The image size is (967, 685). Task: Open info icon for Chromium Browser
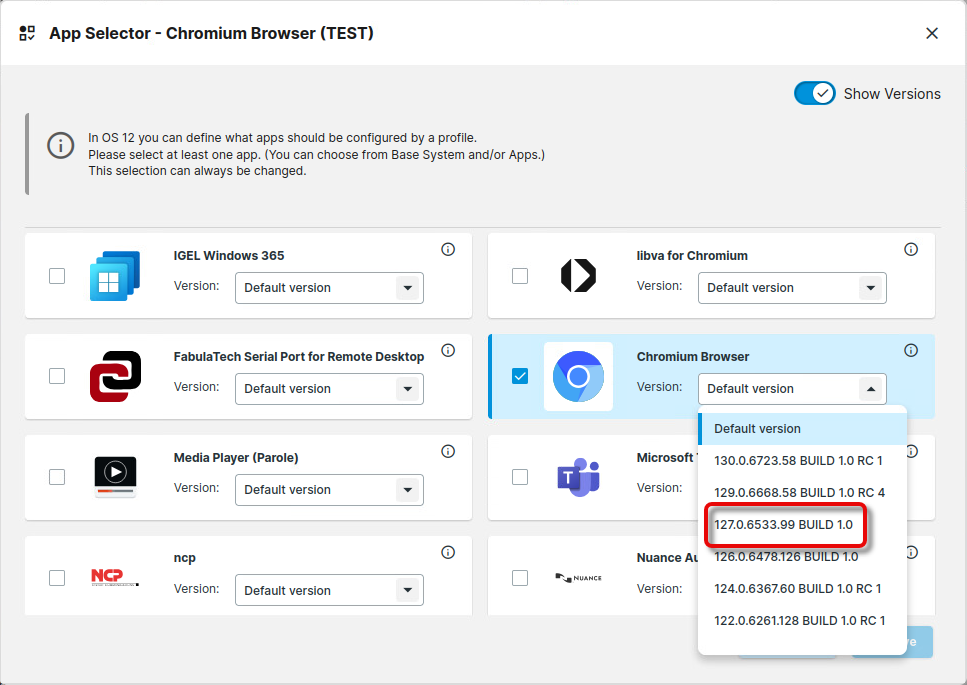pos(911,350)
